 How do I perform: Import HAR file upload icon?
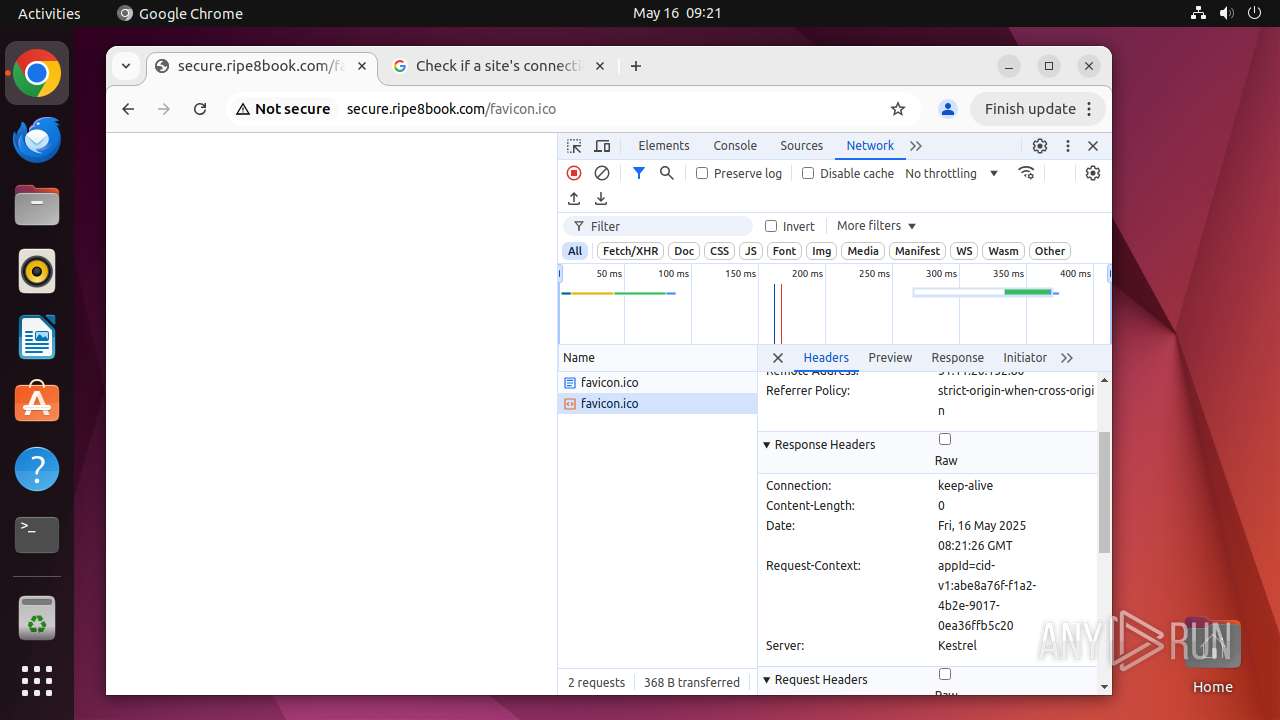click(x=574, y=199)
